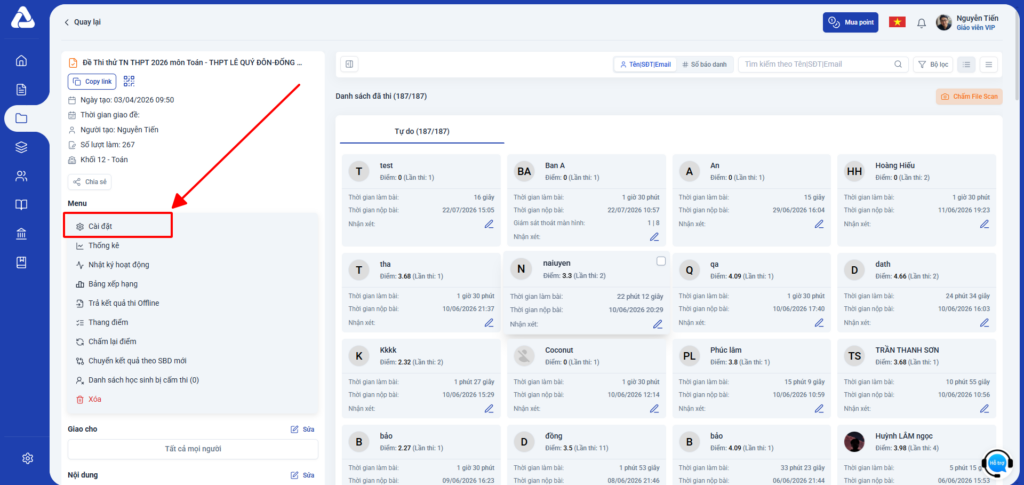Viewport: 1024px width, 485px height.
Task: Open the open-book icon in sidebar
Action: click(22, 205)
